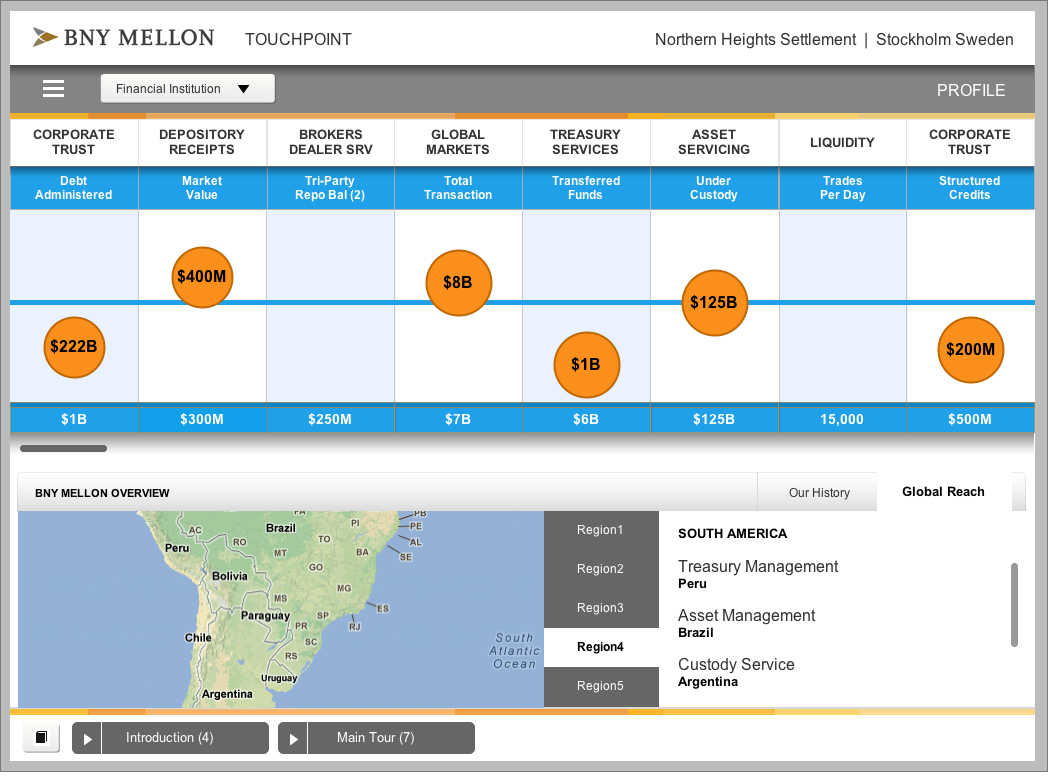Click the SOUTH AMERICA heading

[732, 534]
